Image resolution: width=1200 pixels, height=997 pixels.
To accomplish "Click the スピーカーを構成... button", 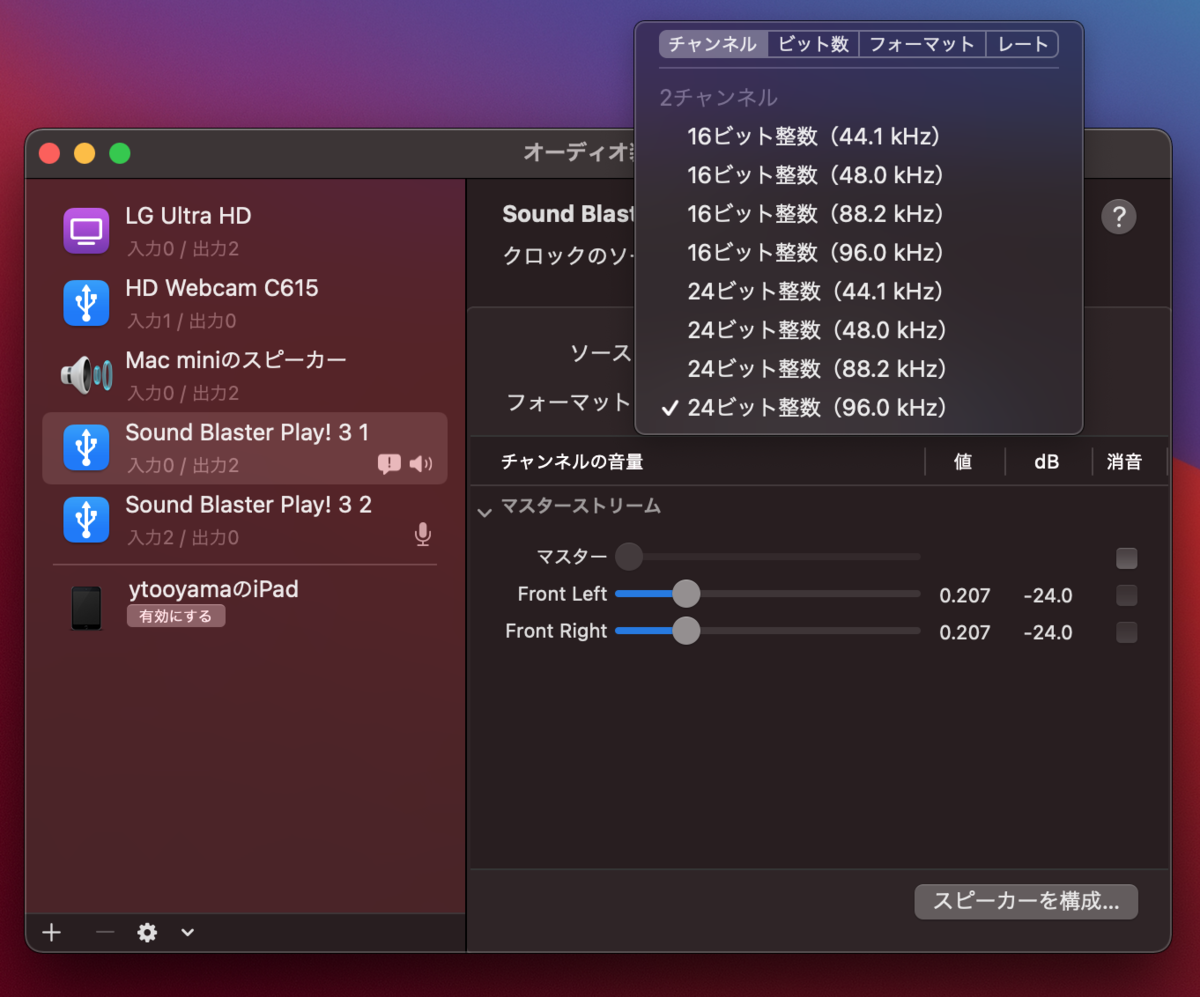I will 1026,901.
